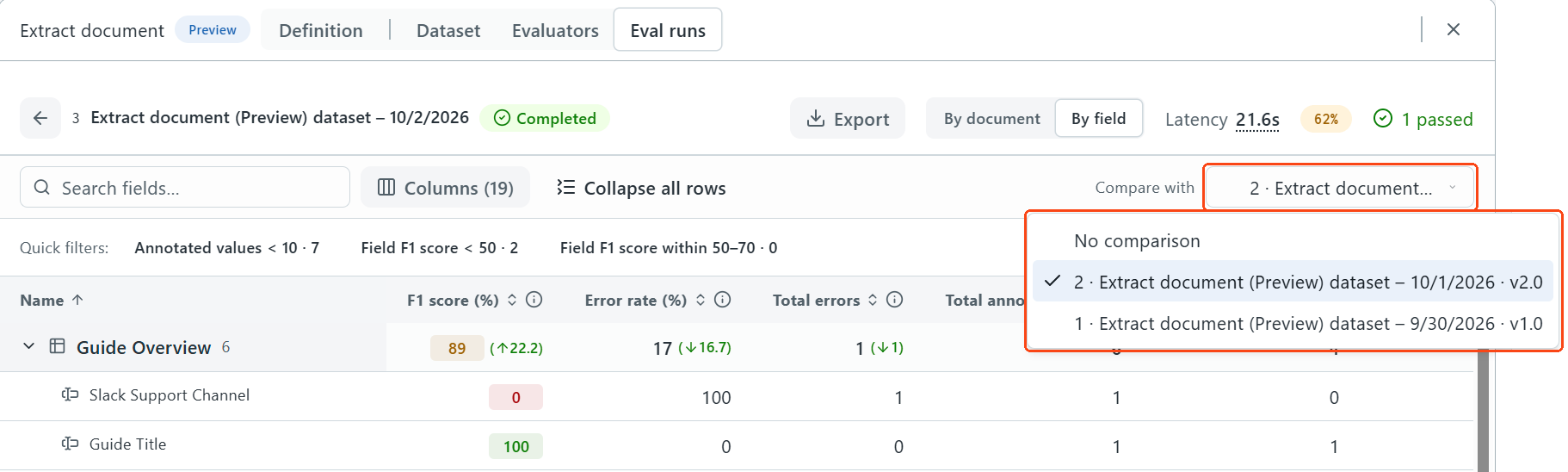This screenshot has width=1568, height=472.
Task: Click Slack Support Channel F1 score 0
Action: tap(515, 397)
